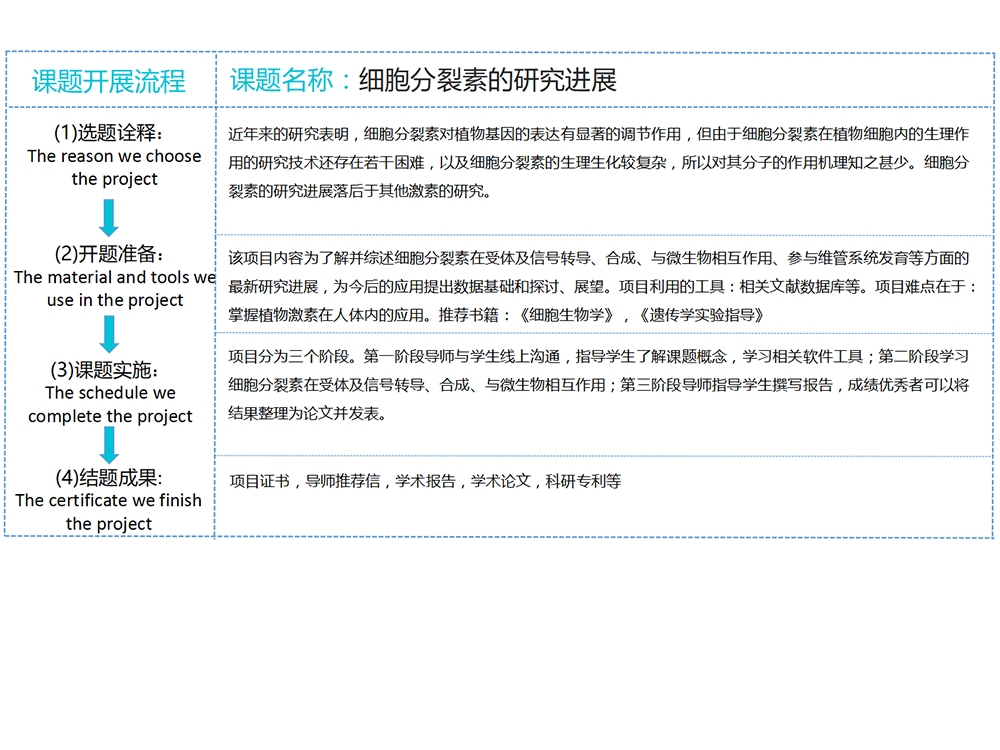1000x750 pixels.
Task: Select "The reason we choose the project" text
Action: (114, 168)
